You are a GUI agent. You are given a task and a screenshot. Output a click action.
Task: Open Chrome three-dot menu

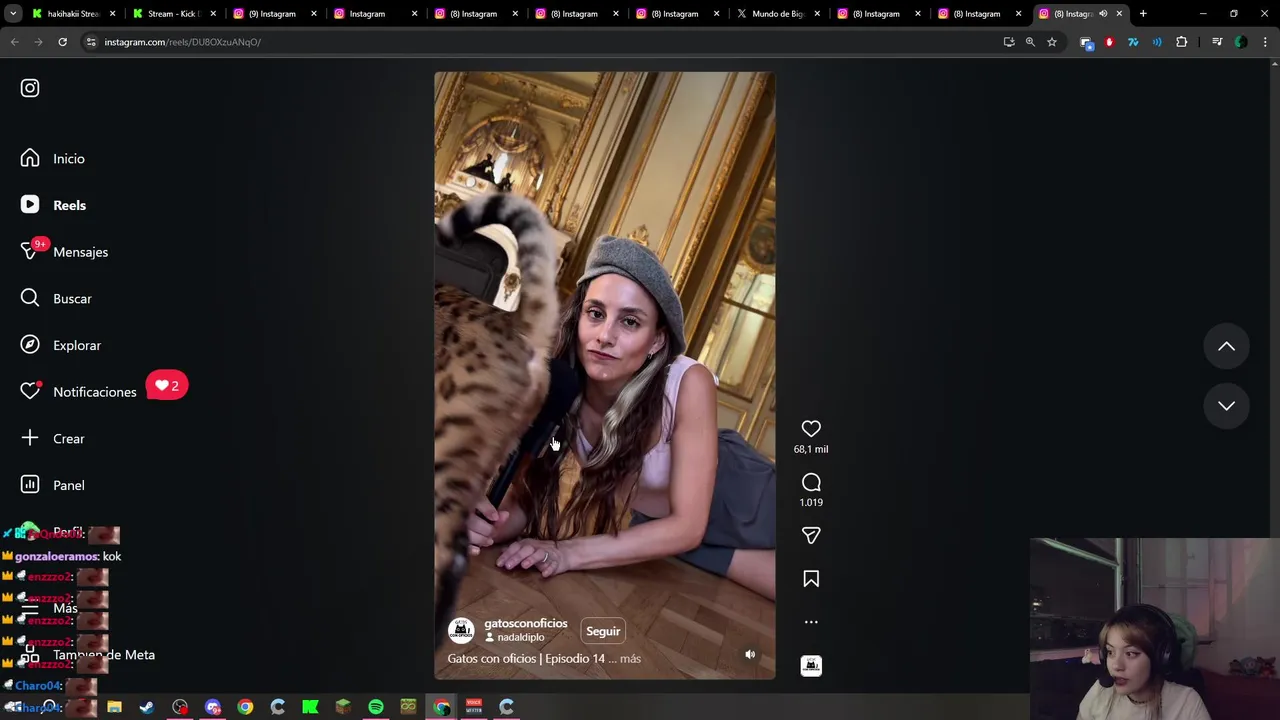tap(1265, 42)
